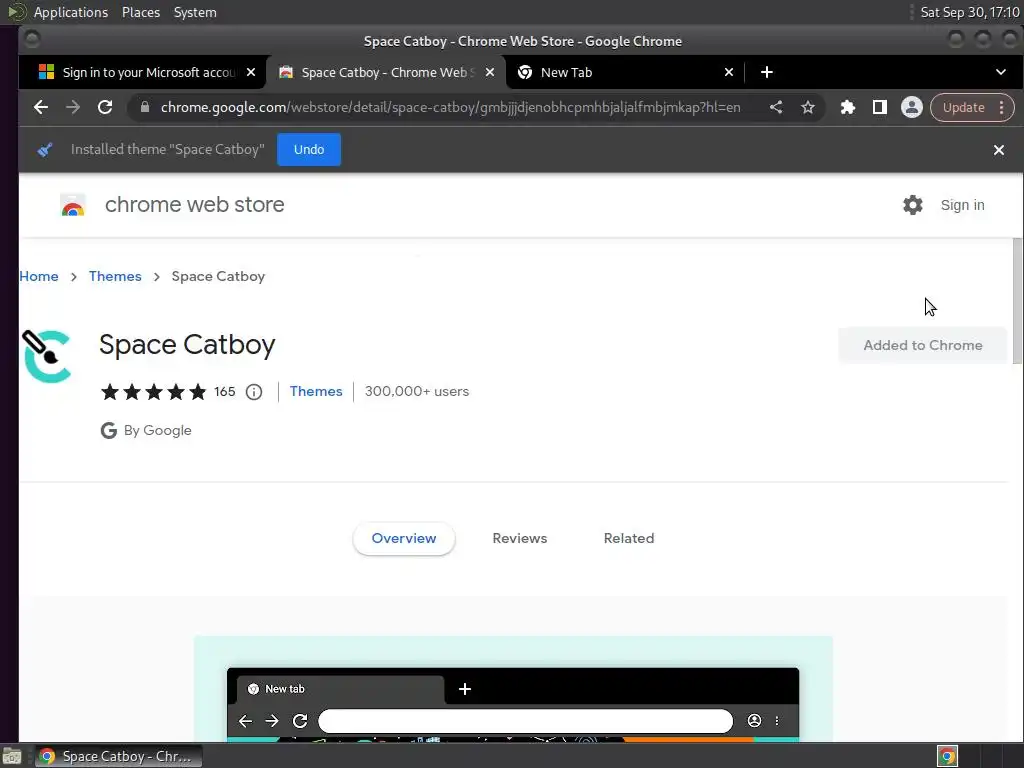The height and width of the screenshot is (768, 1024).
Task: Open the tab search dropdown arrow
Action: point(1000,72)
